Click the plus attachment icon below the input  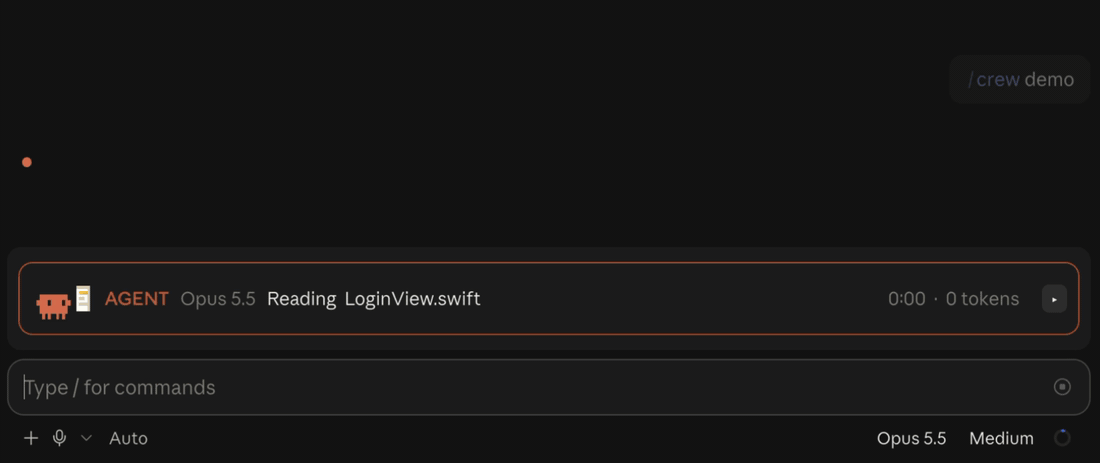(x=31, y=438)
